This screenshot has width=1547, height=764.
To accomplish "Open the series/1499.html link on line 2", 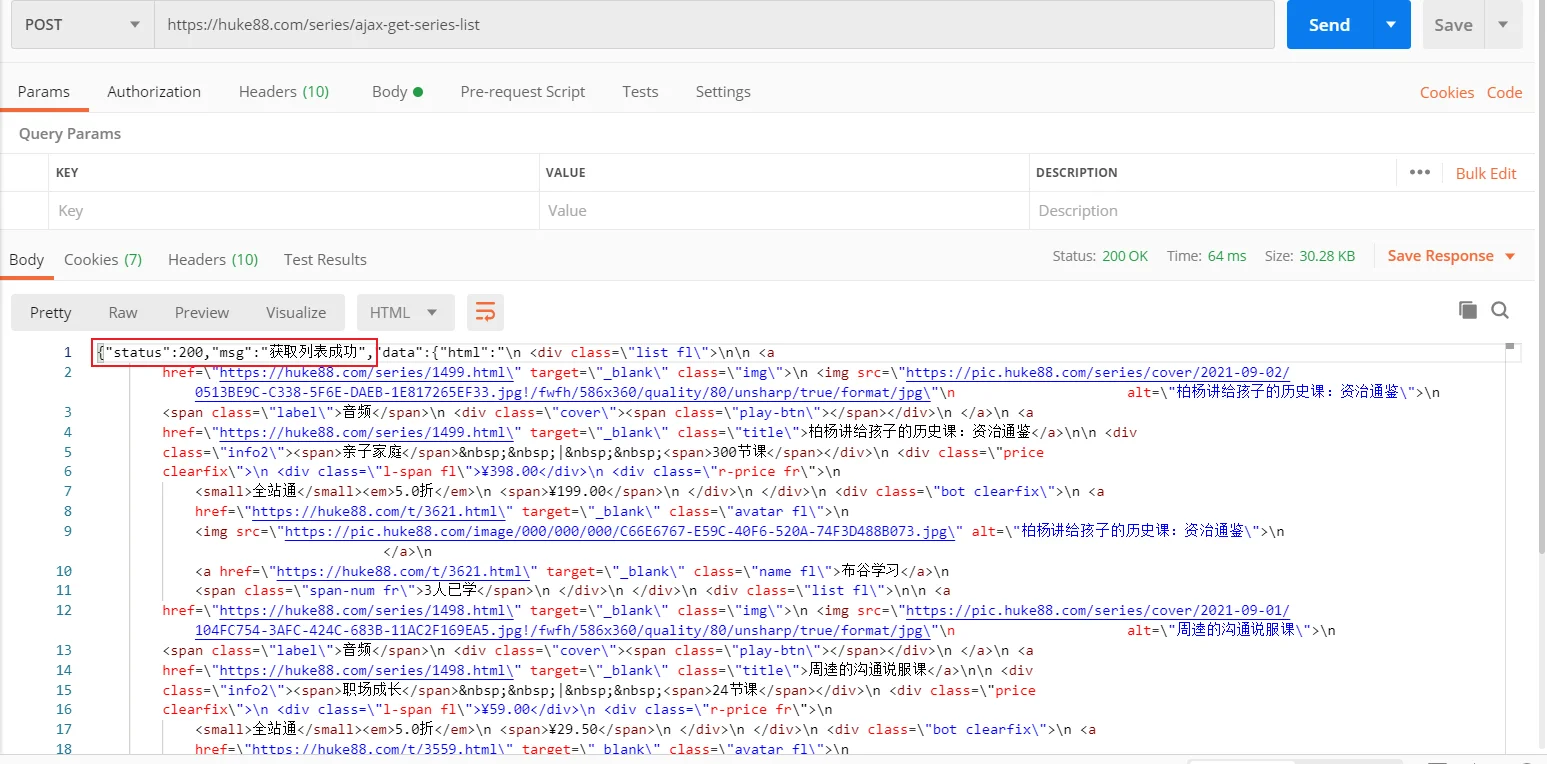I will (x=367, y=373).
